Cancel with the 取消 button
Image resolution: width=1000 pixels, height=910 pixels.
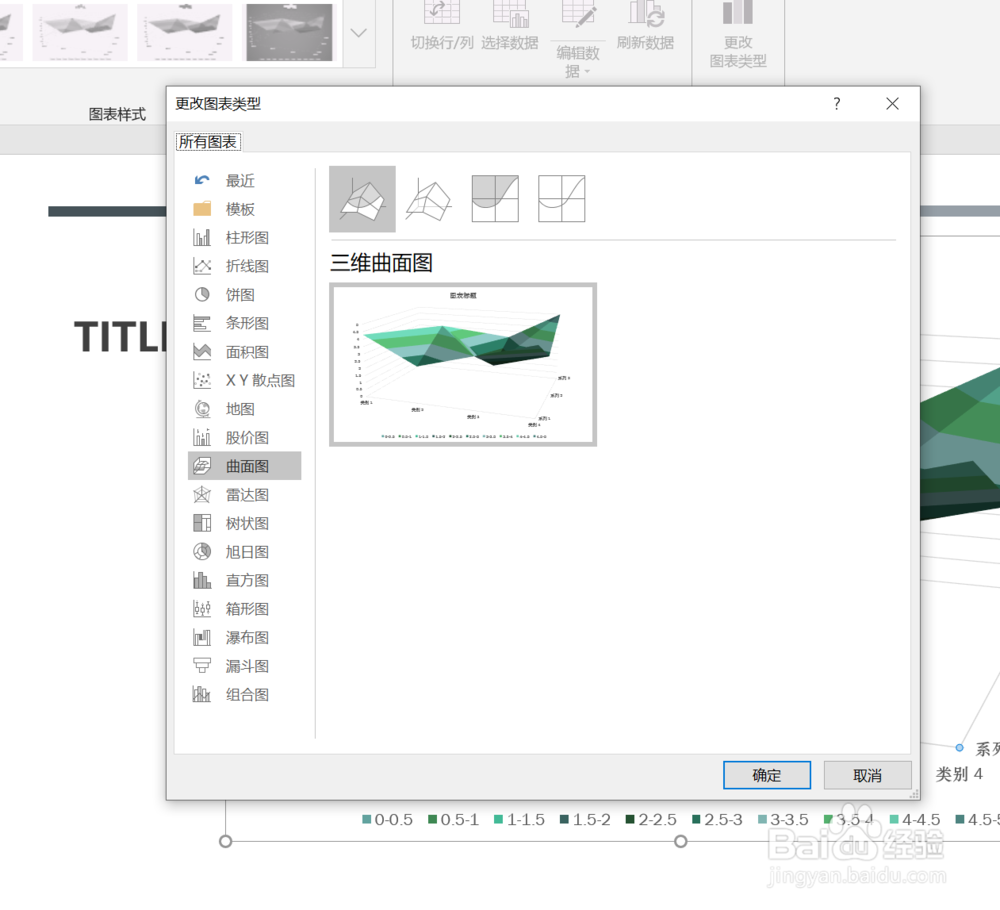pyautogui.click(x=867, y=775)
